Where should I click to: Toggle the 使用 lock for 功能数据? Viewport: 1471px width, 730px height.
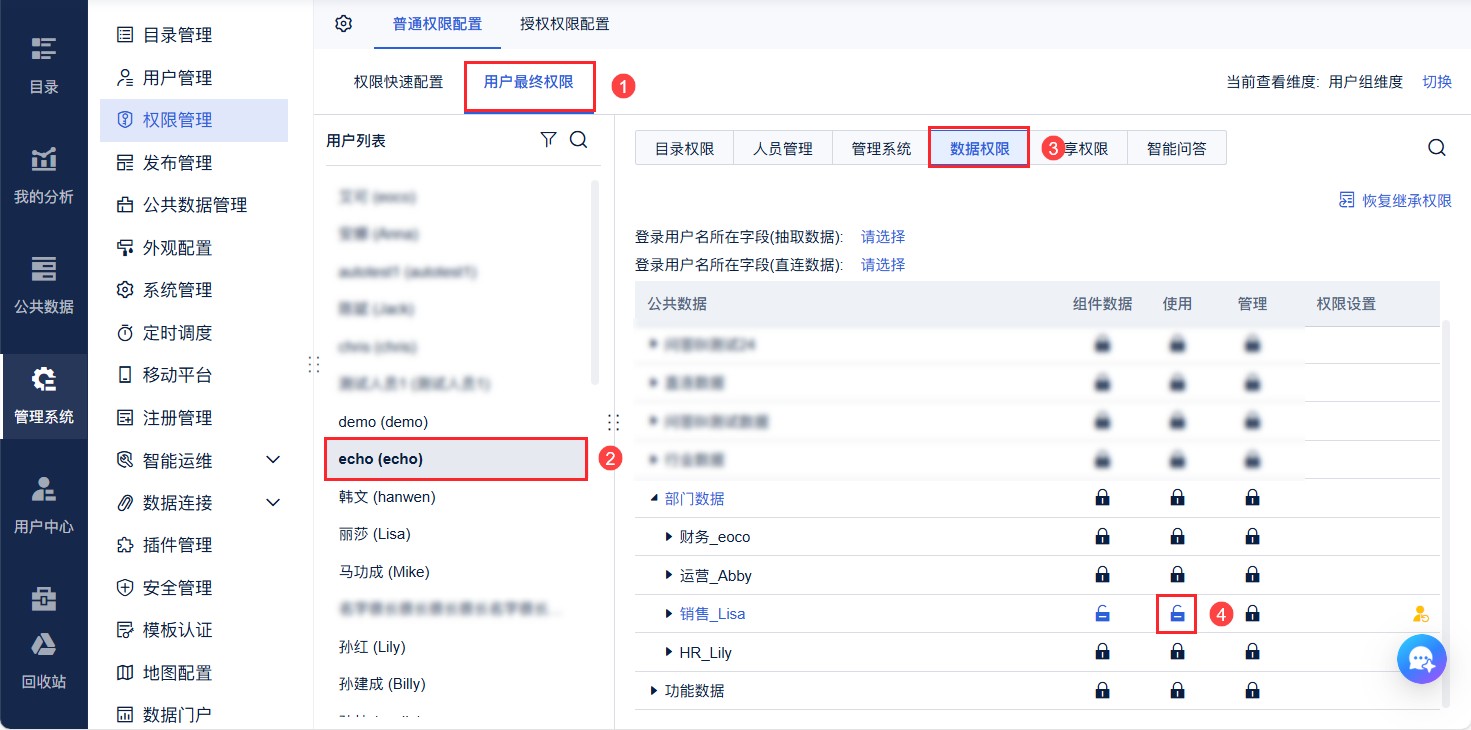1177,690
